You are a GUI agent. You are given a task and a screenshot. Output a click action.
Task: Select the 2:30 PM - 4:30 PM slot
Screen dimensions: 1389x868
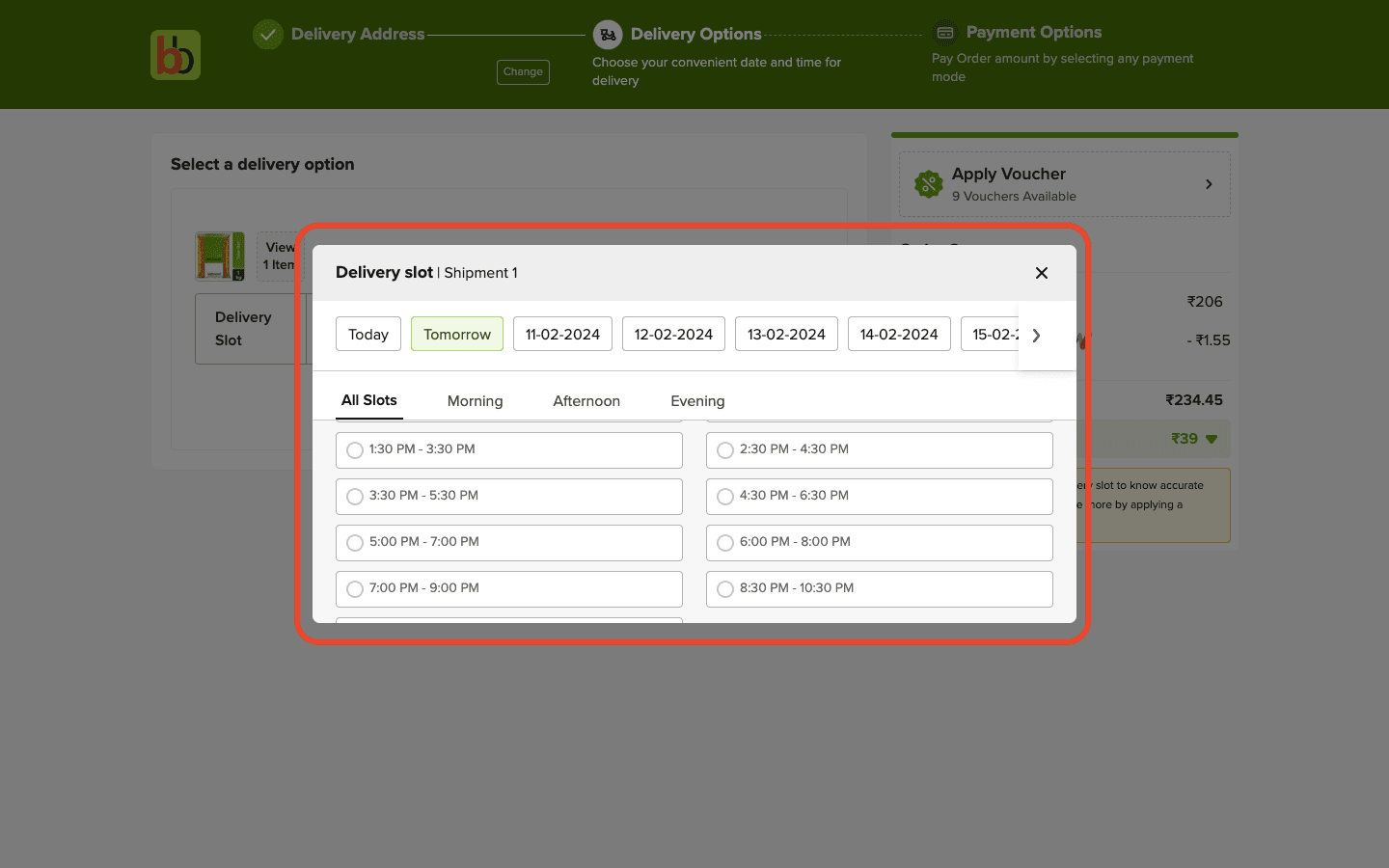pyautogui.click(x=880, y=450)
